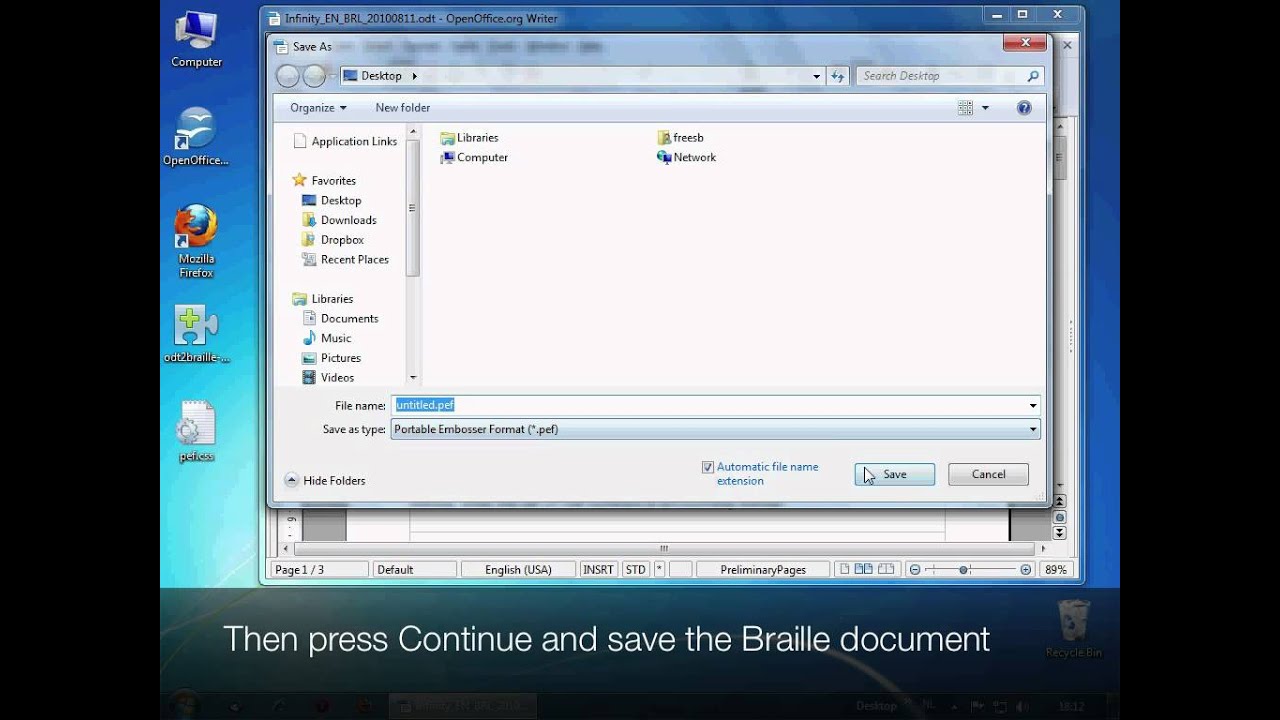This screenshot has height=720, width=1280.
Task: Open the Organize dropdown menu
Action: (318, 108)
